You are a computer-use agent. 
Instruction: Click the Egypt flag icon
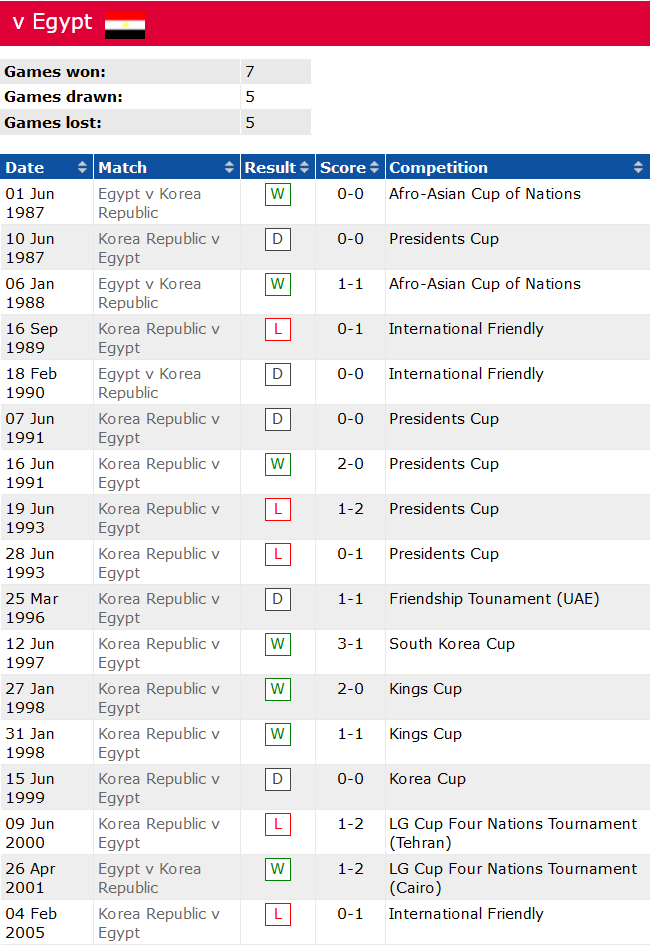[x=125, y=24]
